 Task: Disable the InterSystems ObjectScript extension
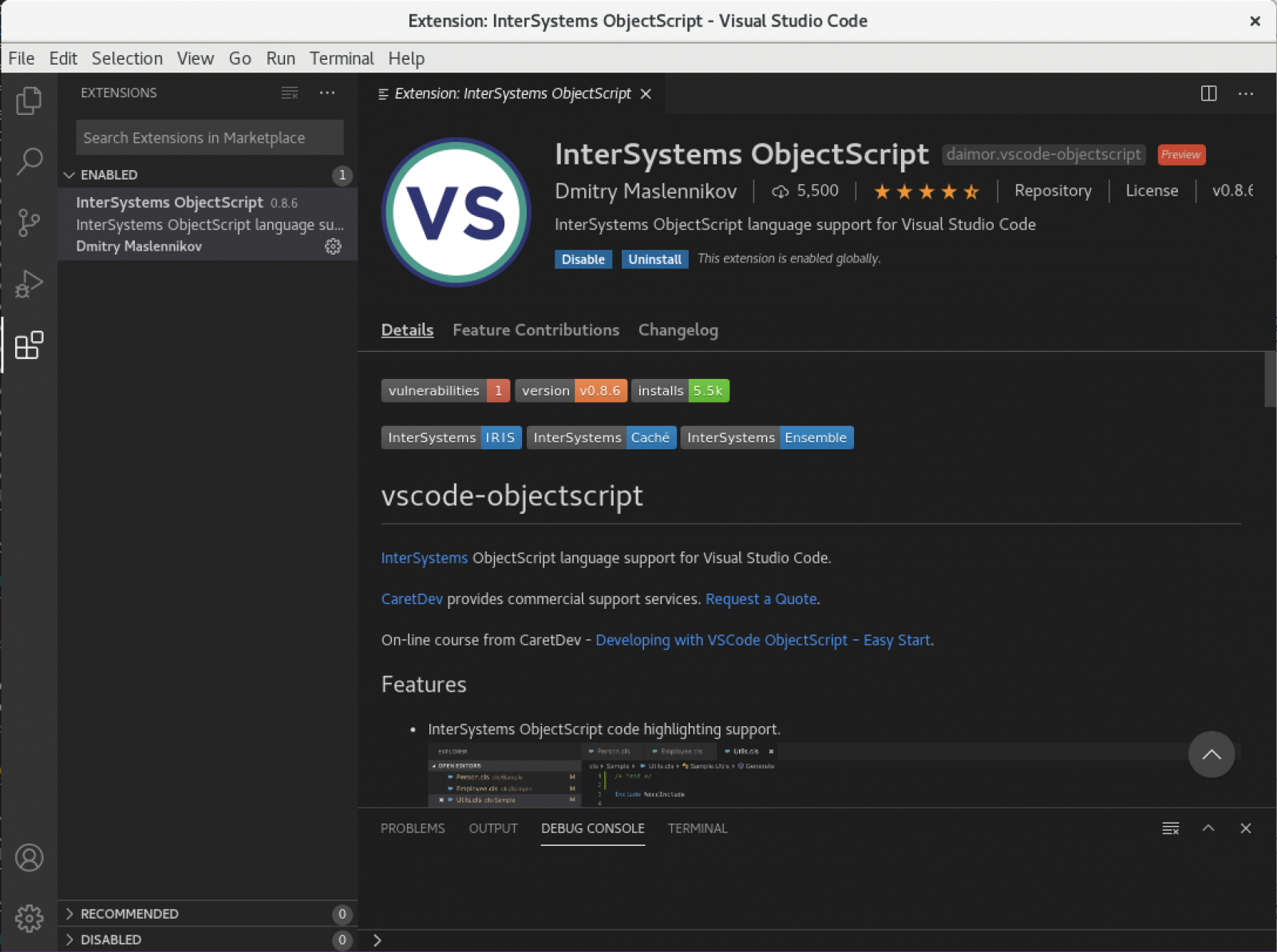[x=583, y=259]
